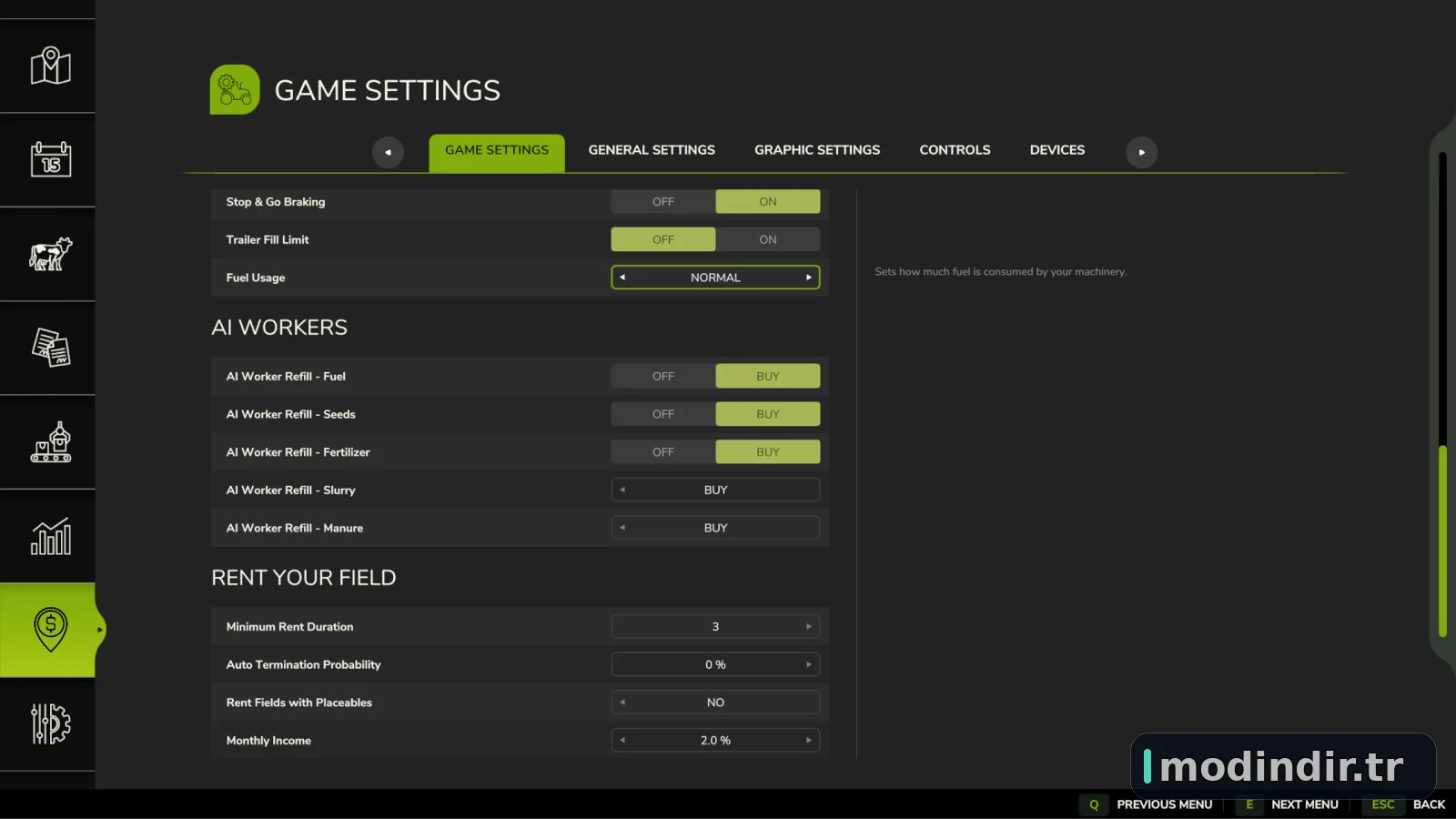This screenshot has height=819, width=1456.
Task: Set Trailer Fill Limit to OFF
Action: [663, 239]
